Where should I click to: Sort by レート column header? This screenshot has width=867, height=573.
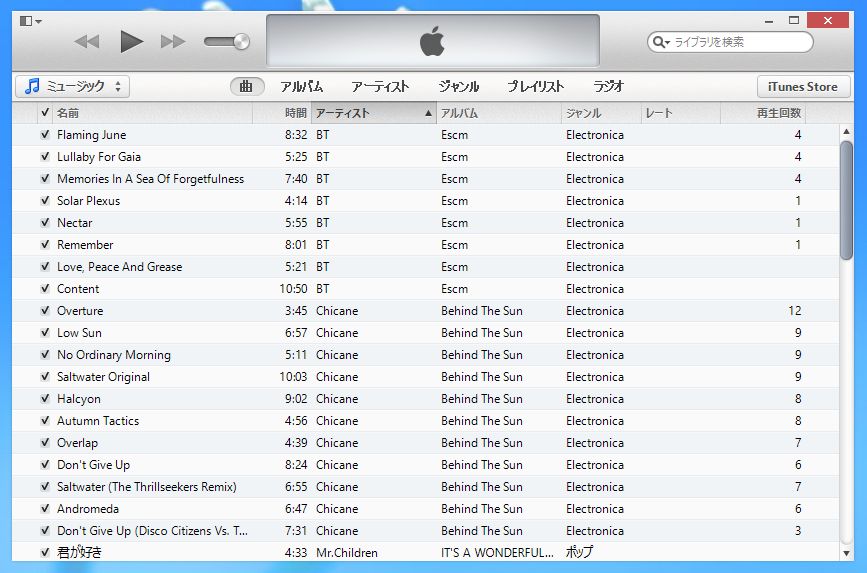[x=681, y=113]
